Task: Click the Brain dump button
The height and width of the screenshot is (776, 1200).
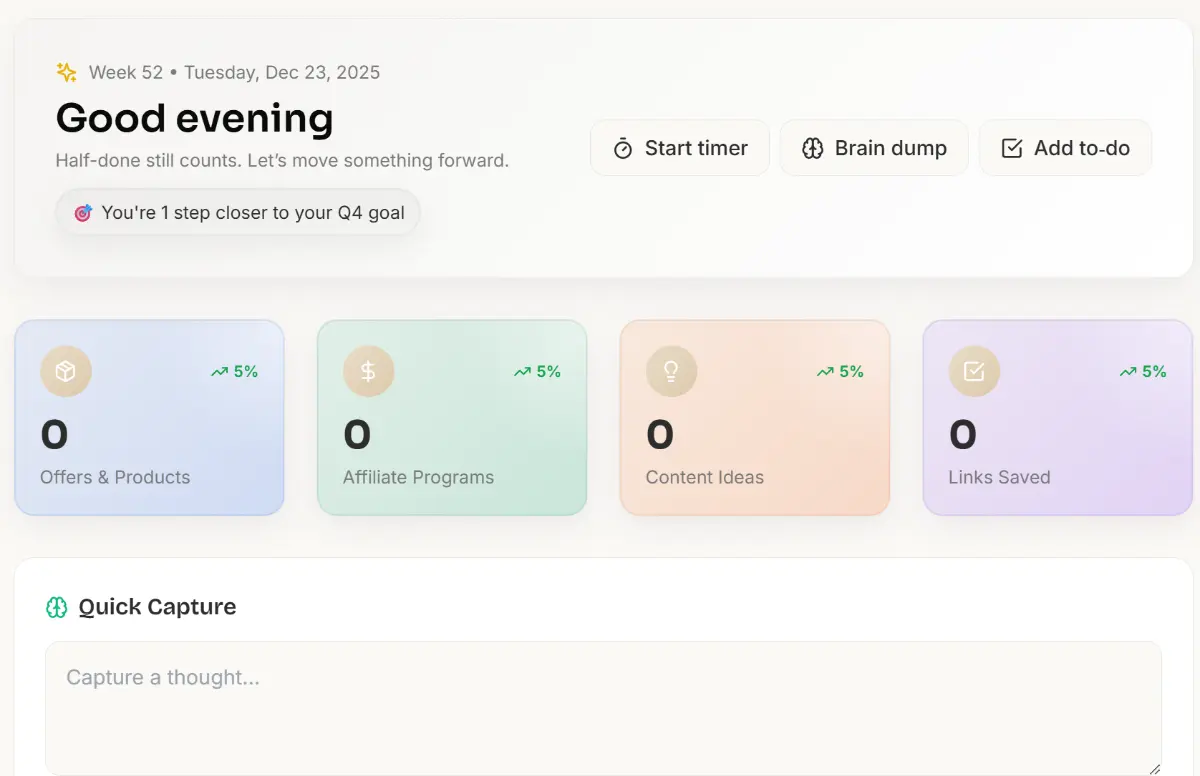Action: click(874, 147)
